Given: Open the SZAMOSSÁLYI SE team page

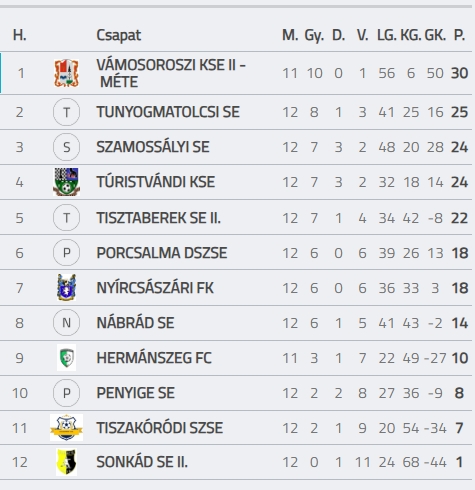Looking at the screenshot, I should click(153, 147).
